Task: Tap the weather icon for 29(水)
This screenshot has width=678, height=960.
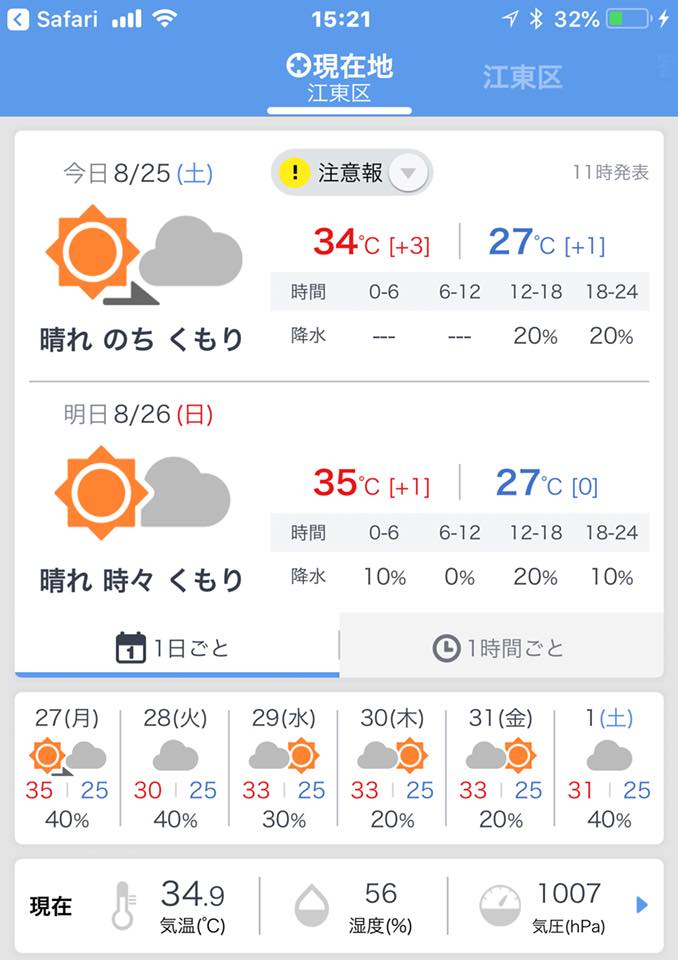Action: 284,755
